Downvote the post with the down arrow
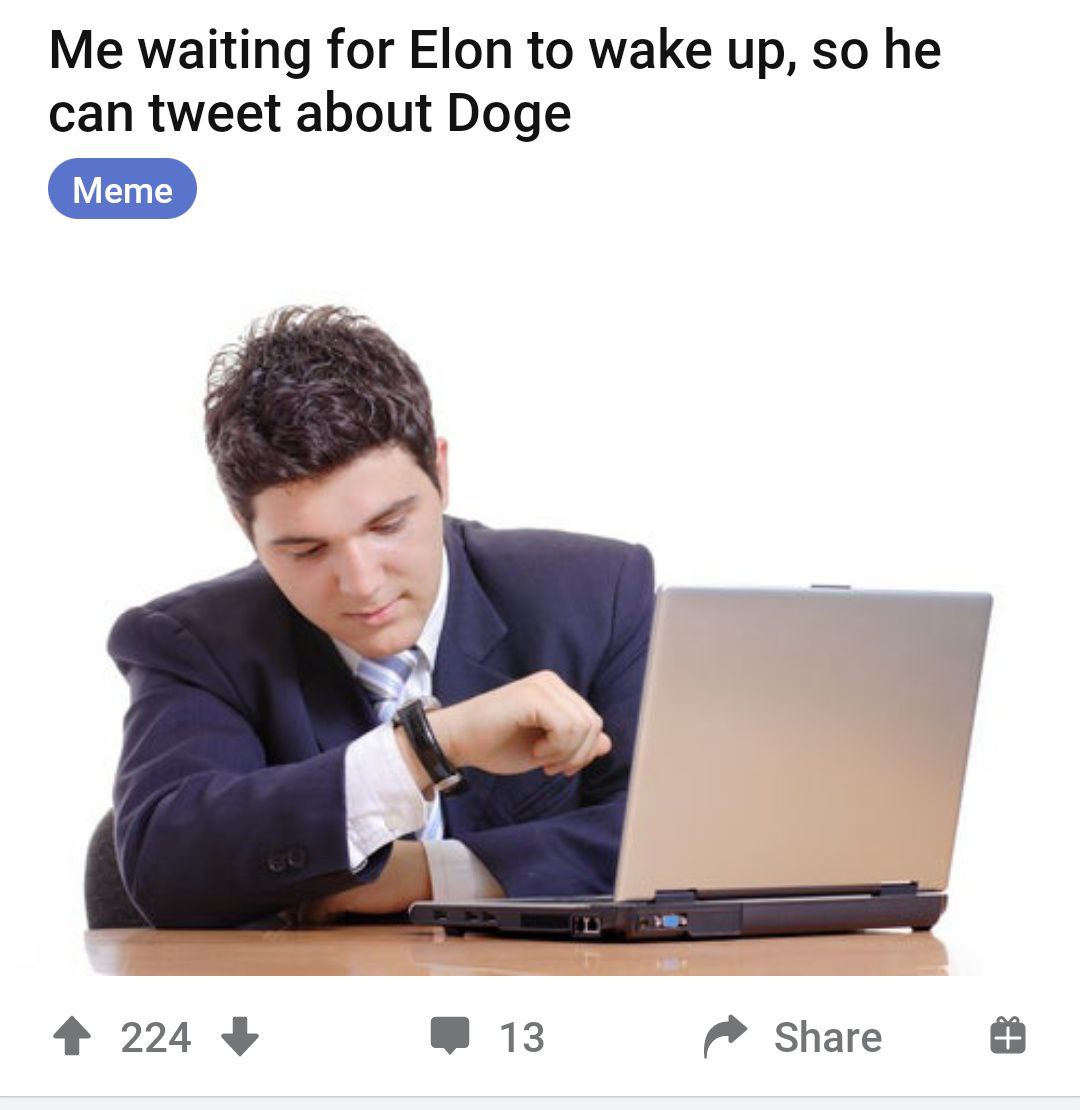 [x=240, y=1036]
